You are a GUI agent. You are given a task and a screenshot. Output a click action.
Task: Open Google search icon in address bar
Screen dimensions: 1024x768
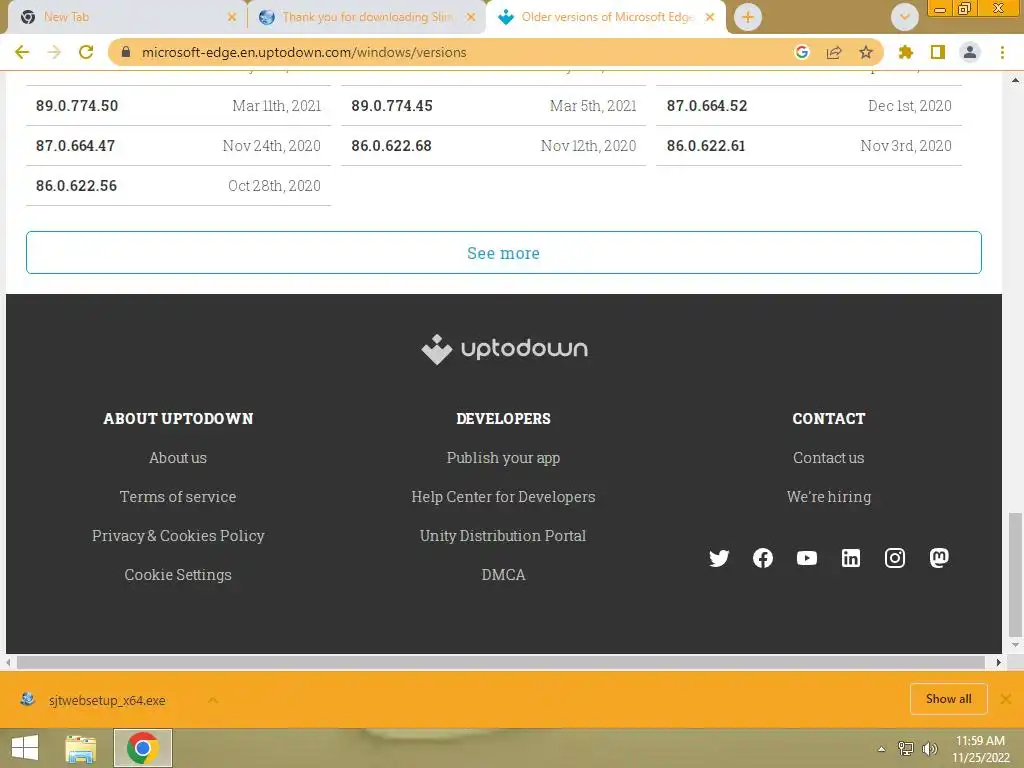click(802, 52)
